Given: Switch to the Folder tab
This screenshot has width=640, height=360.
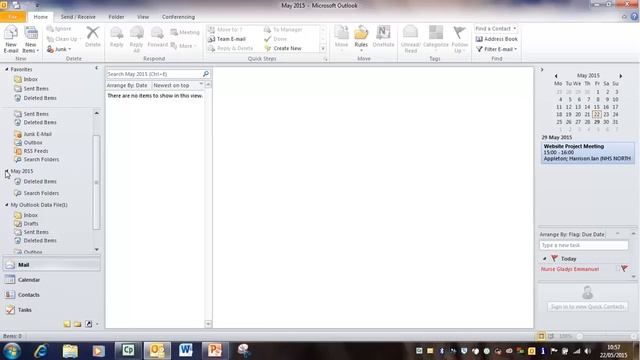Looking at the screenshot, I should point(116,17).
